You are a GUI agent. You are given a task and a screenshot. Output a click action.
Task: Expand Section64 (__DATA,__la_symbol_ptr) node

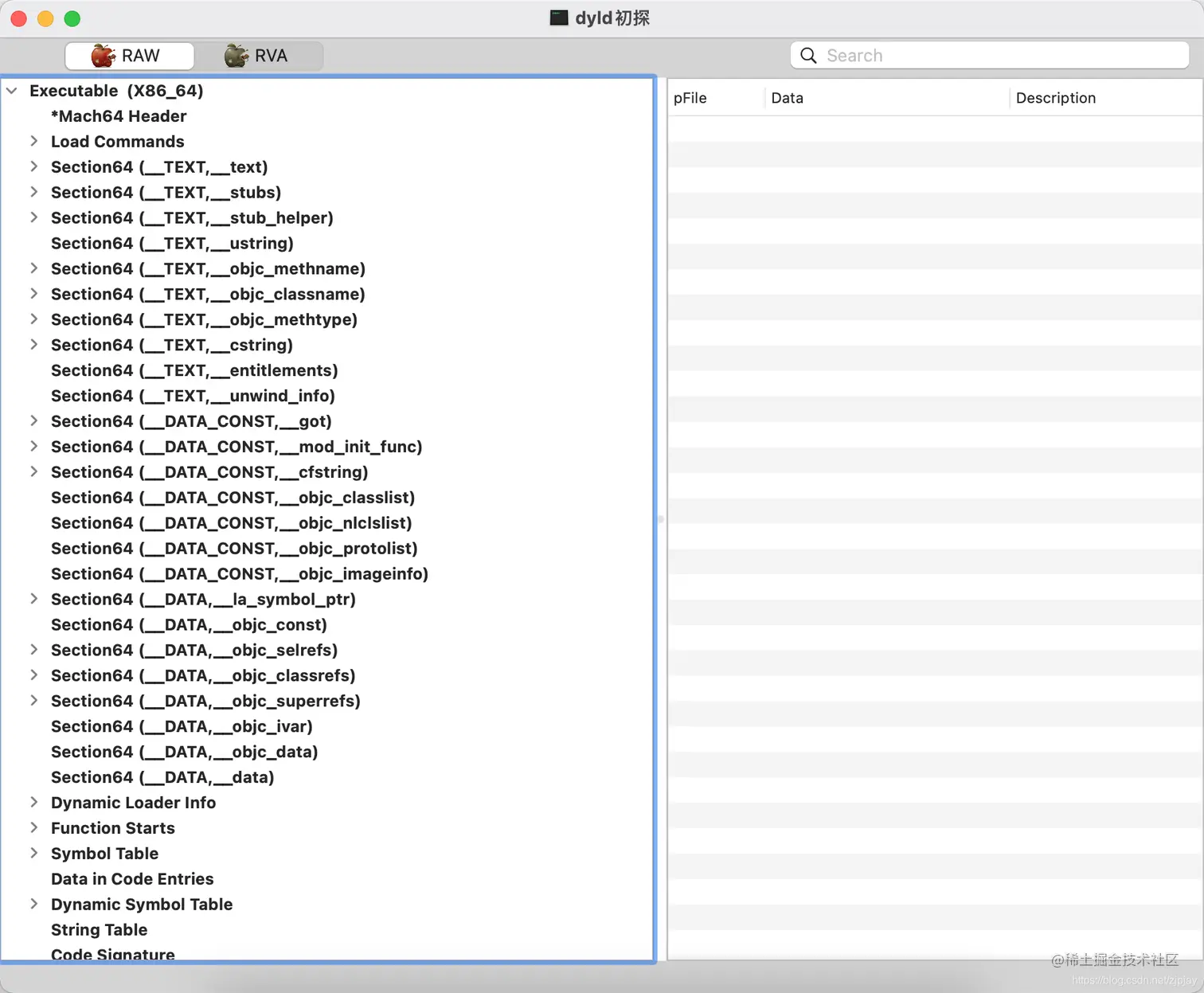tap(33, 599)
